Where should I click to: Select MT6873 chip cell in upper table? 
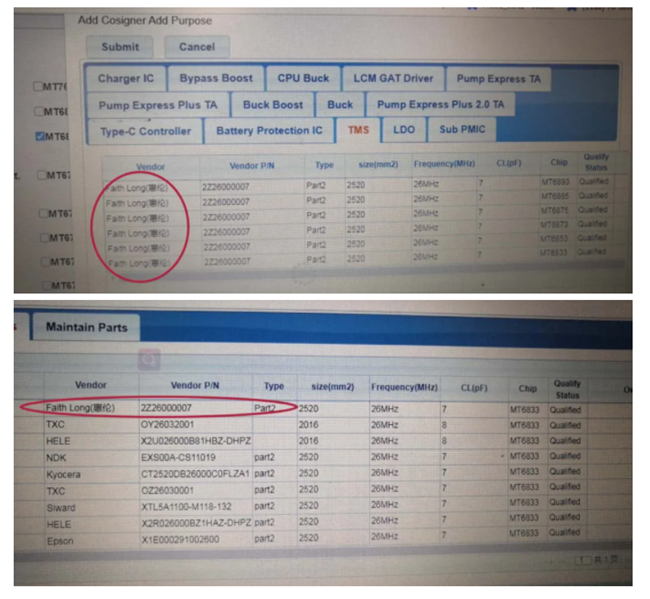554,224
